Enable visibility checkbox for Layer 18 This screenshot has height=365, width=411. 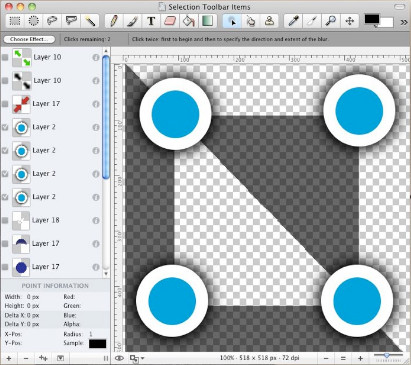click(x=5, y=220)
